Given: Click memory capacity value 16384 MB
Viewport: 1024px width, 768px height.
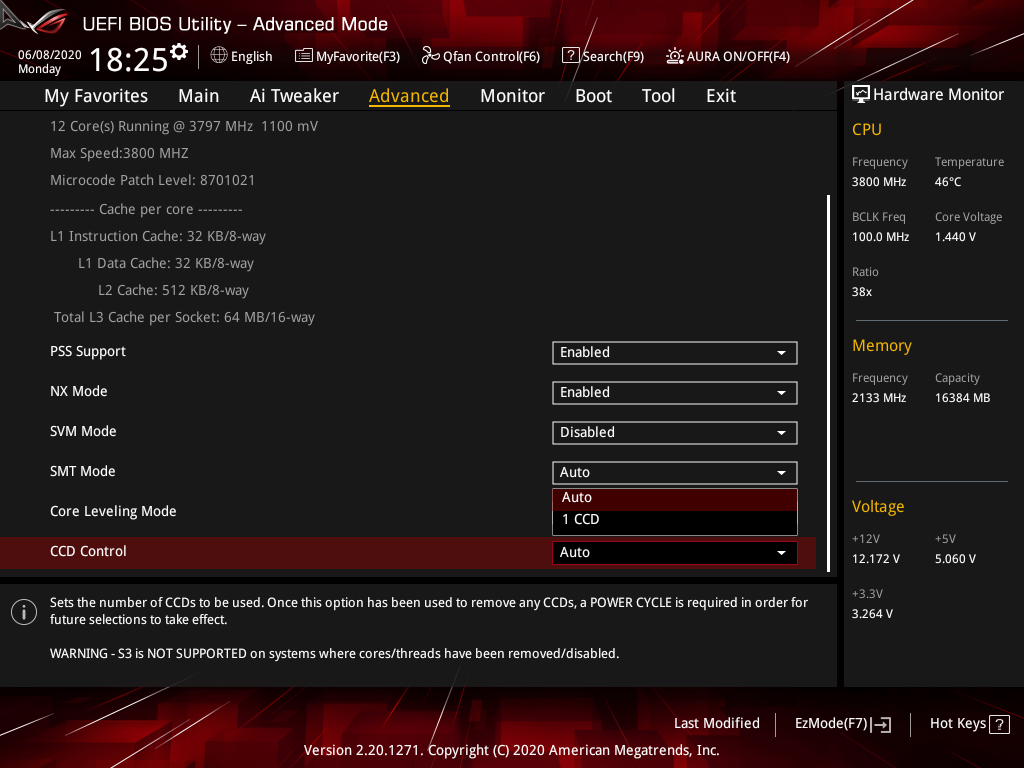Looking at the screenshot, I should pyautogui.click(x=962, y=398).
